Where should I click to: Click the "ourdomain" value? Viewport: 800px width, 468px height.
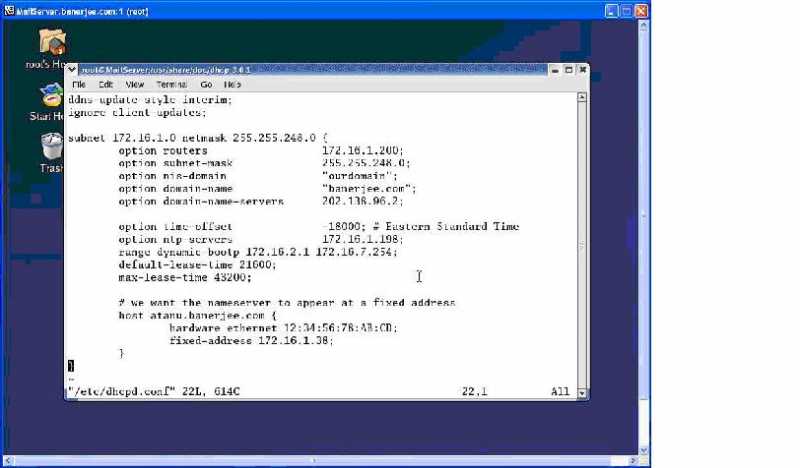359,176
